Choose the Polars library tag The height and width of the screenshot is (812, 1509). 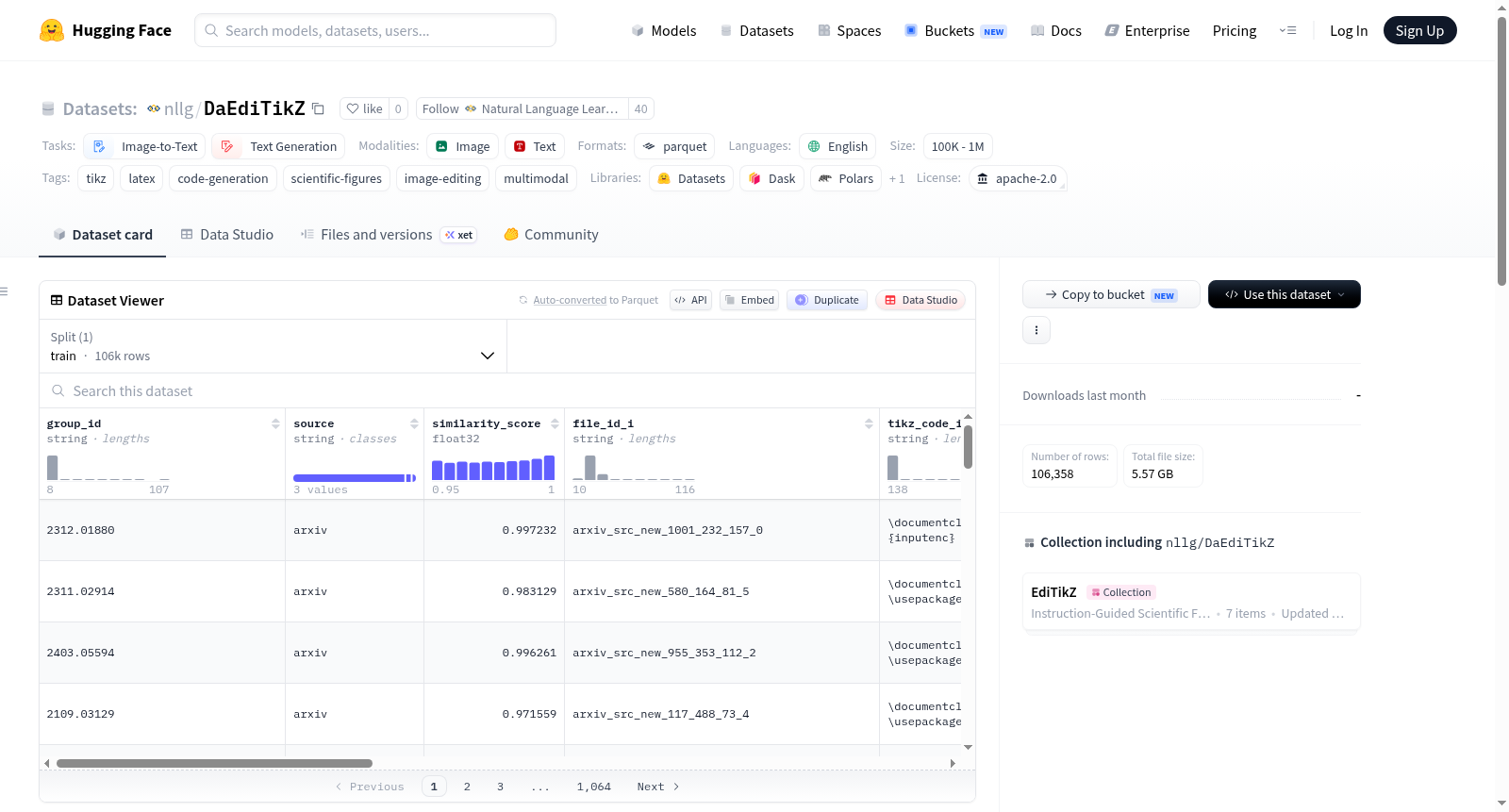tap(846, 178)
